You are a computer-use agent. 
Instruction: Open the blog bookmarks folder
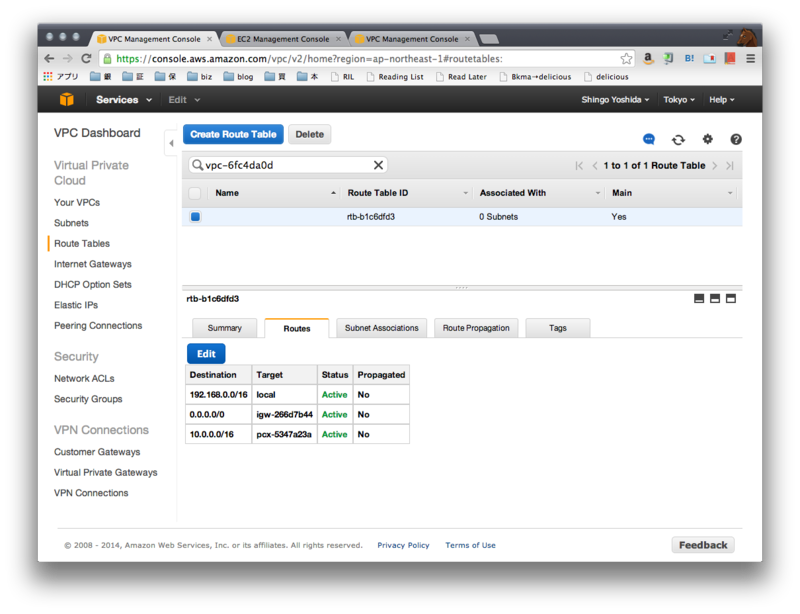click(x=238, y=77)
